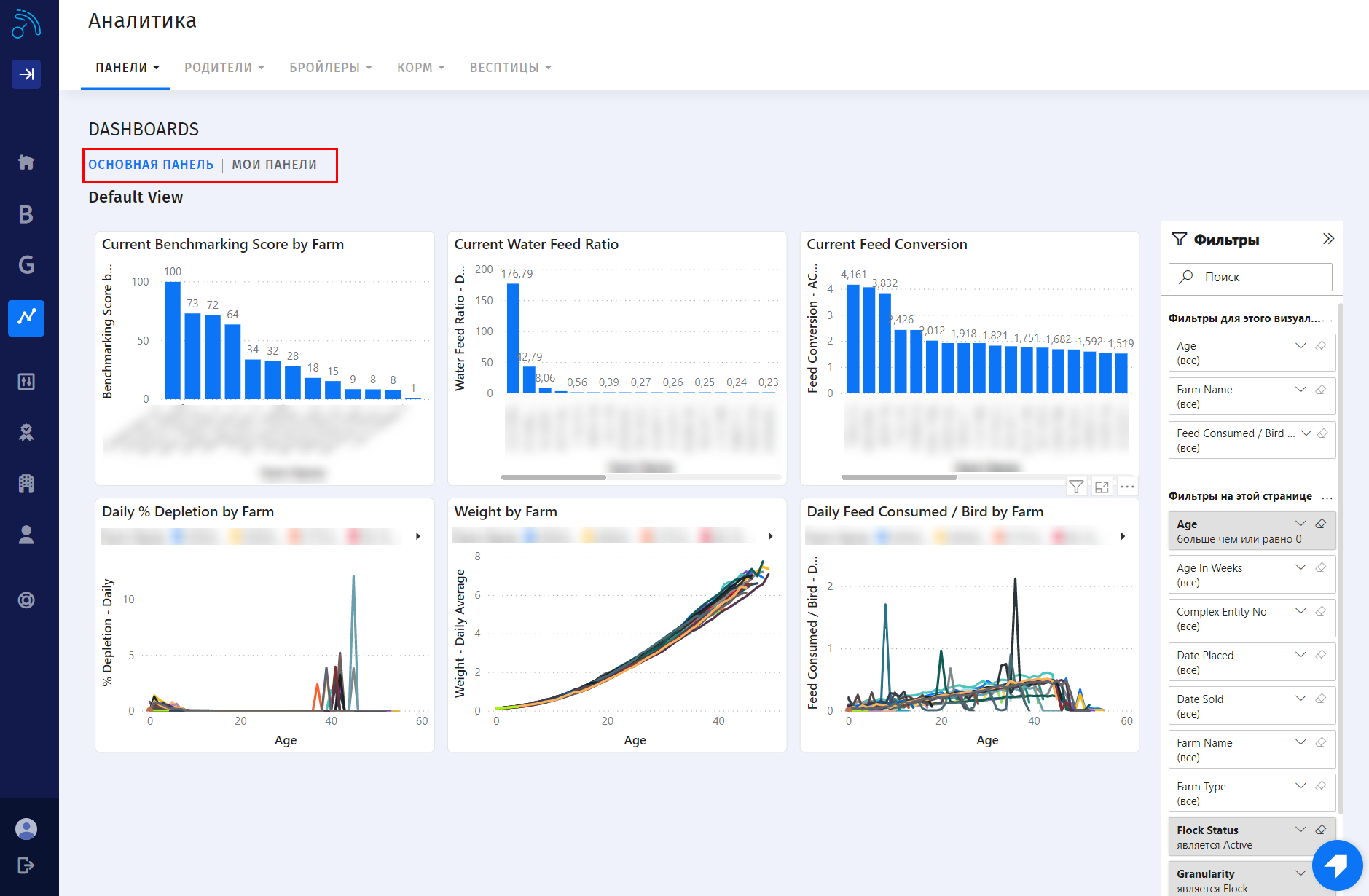
Task: Click the page-level Farm Name filter chevron
Action: tap(1301, 742)
